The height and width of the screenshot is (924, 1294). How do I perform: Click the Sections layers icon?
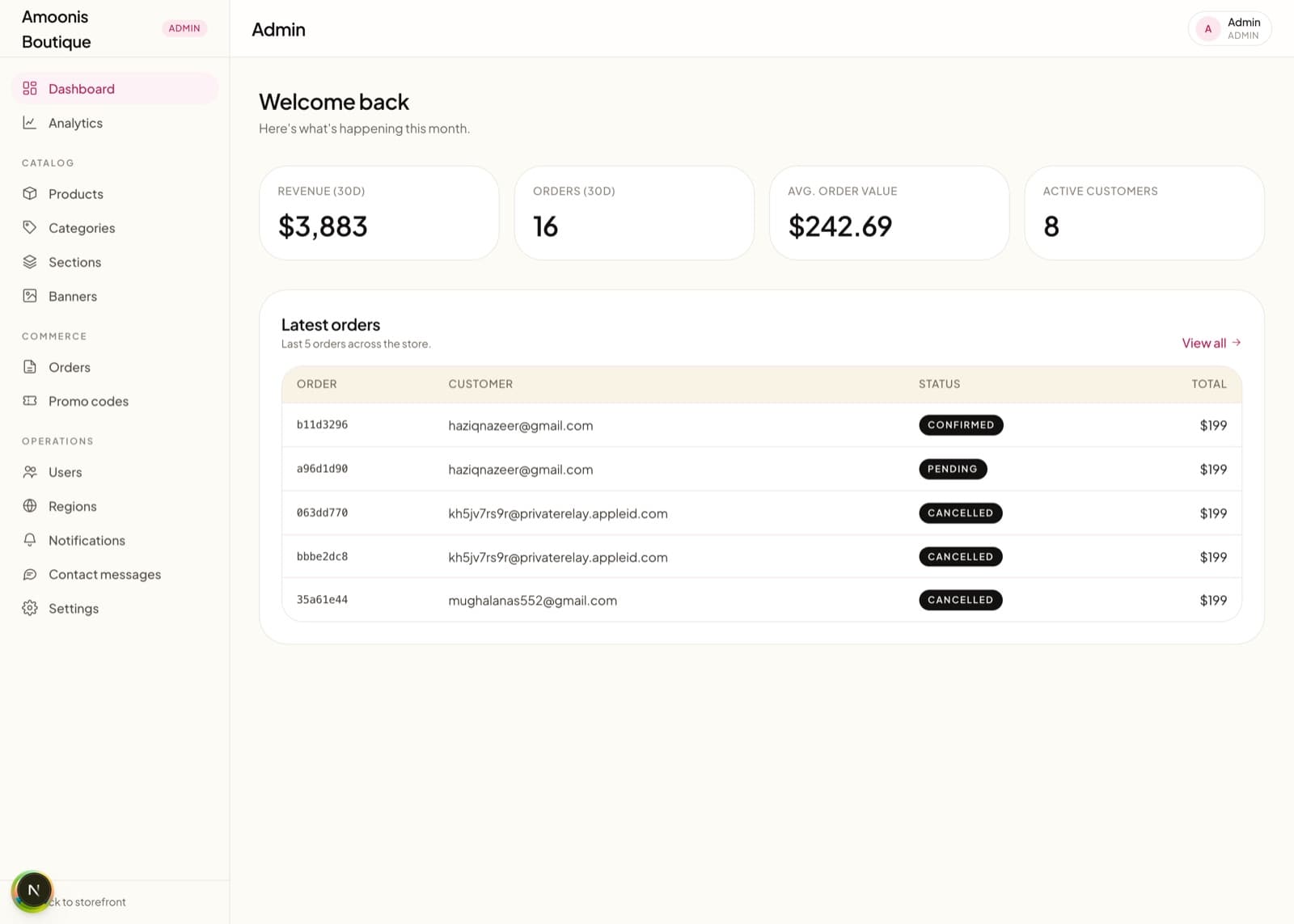(x=30, y=262)
